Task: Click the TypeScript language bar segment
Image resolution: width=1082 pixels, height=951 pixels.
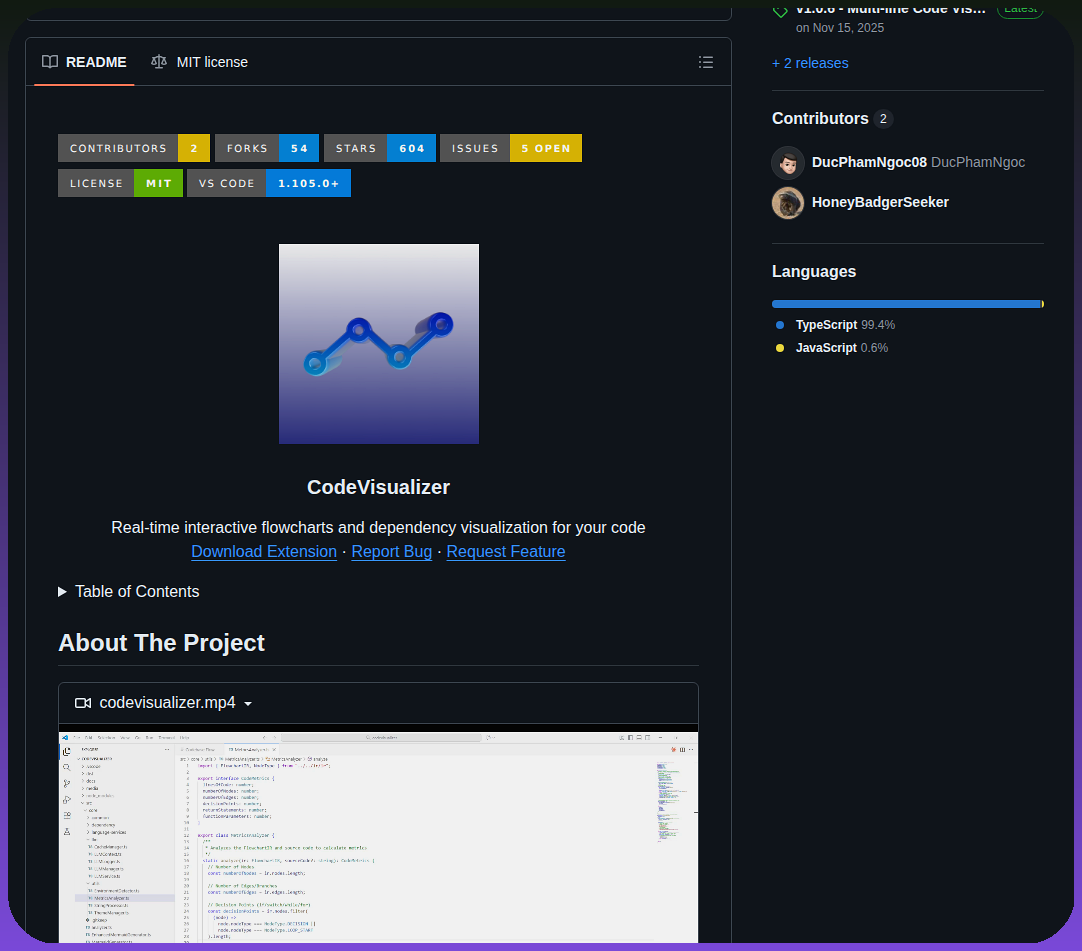Action: click(906, 304)
